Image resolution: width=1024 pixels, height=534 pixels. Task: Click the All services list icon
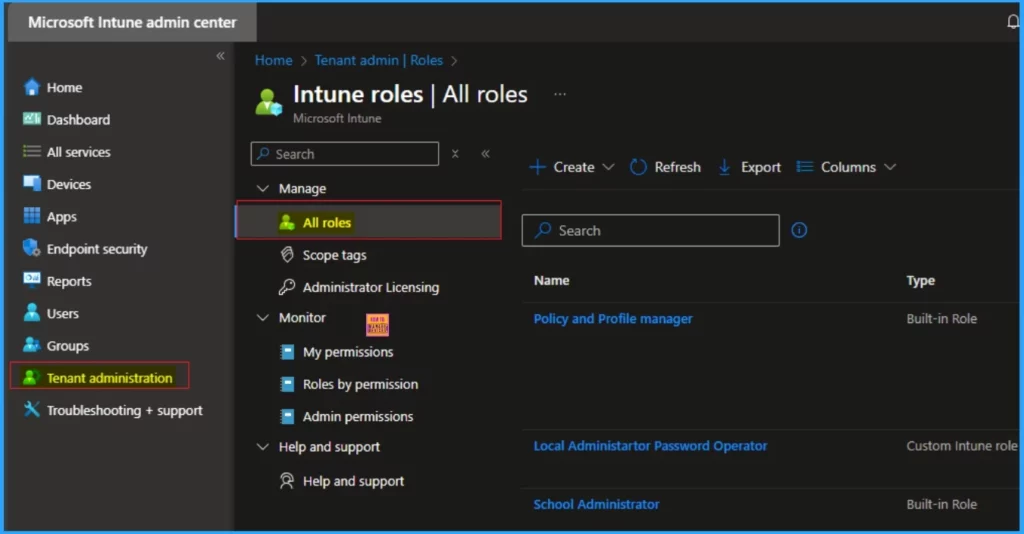[x=31, y=151]
